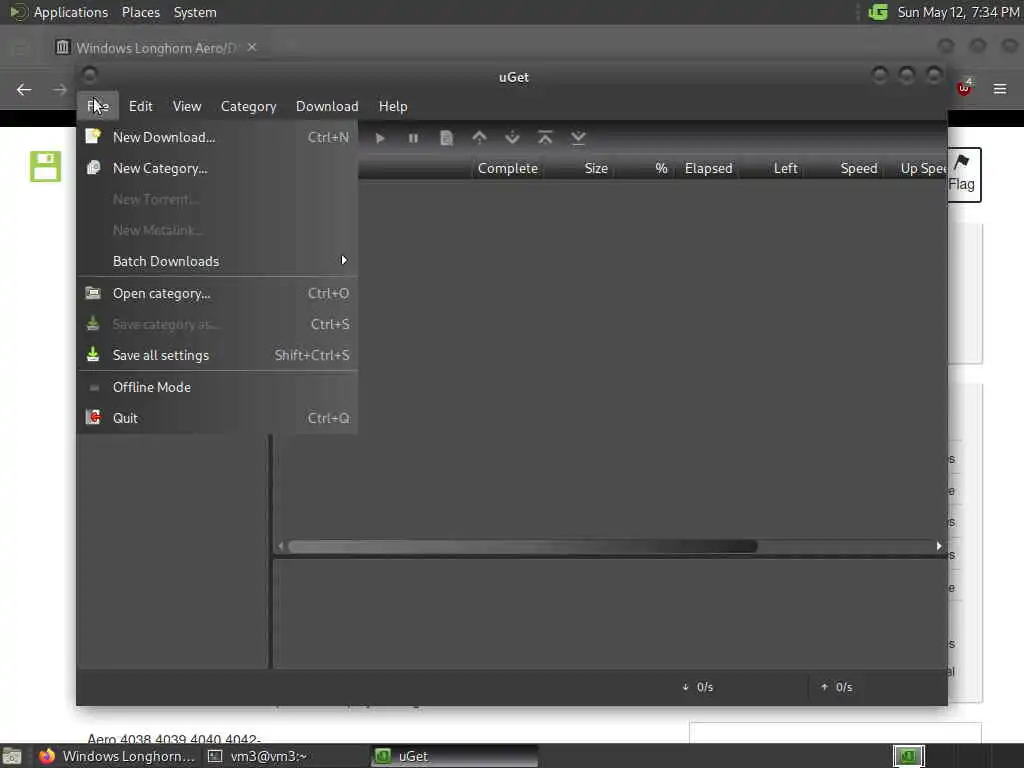Click the New Category icon

(93, 168)
